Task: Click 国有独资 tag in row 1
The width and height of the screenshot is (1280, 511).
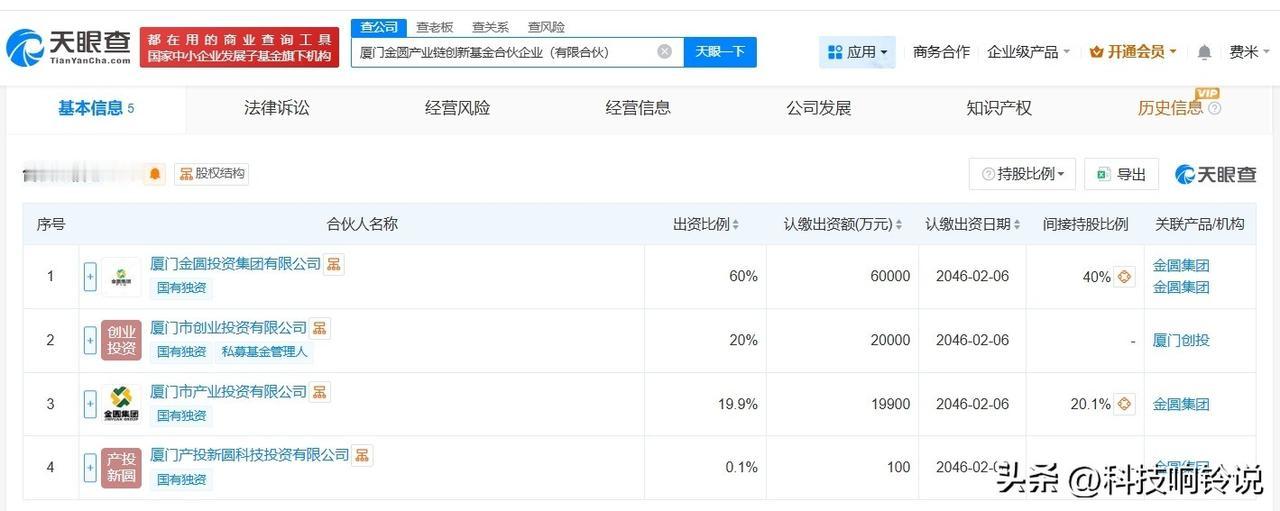Action: 181,288
